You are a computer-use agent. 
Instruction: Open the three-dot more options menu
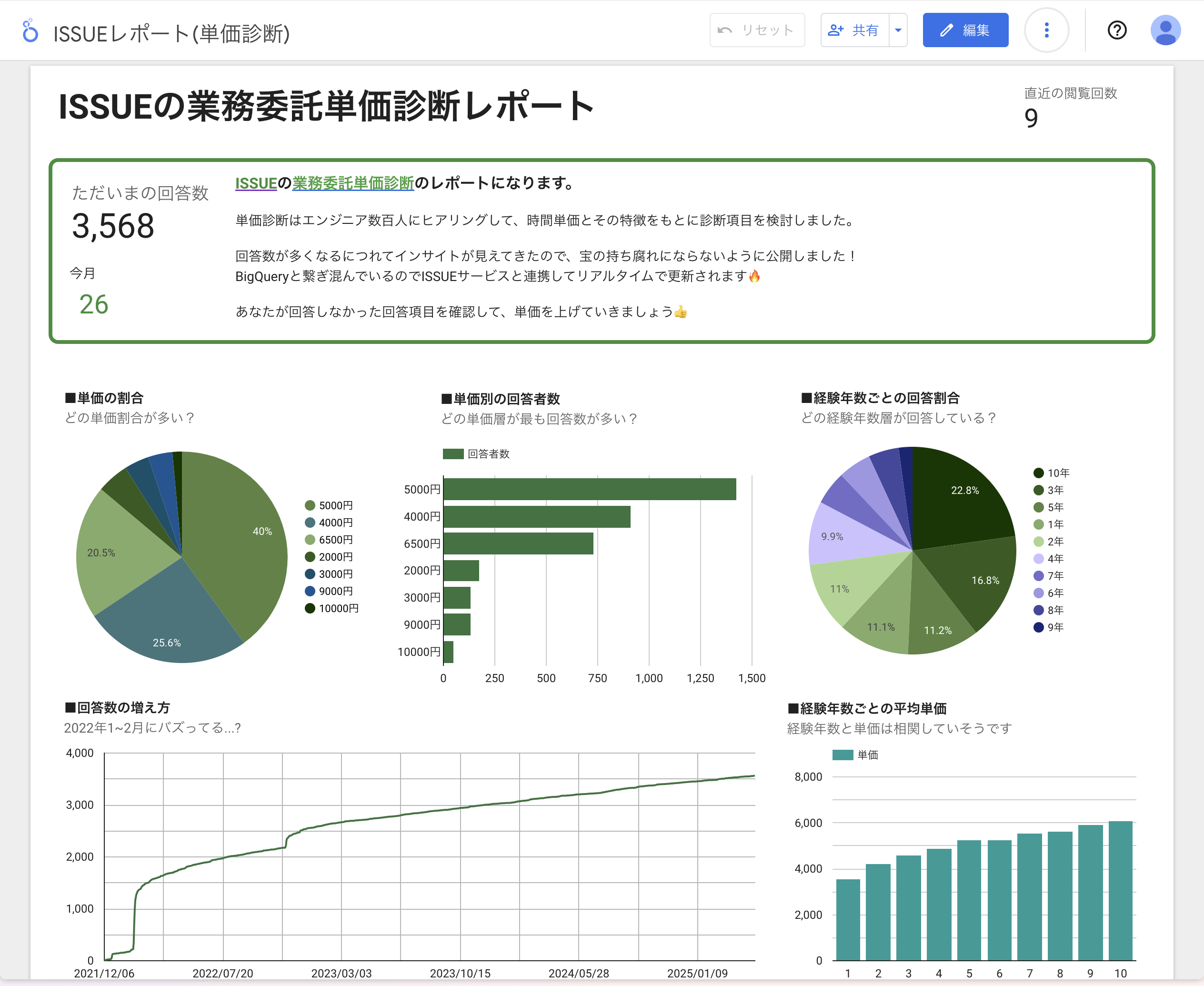coord(1046,30)
